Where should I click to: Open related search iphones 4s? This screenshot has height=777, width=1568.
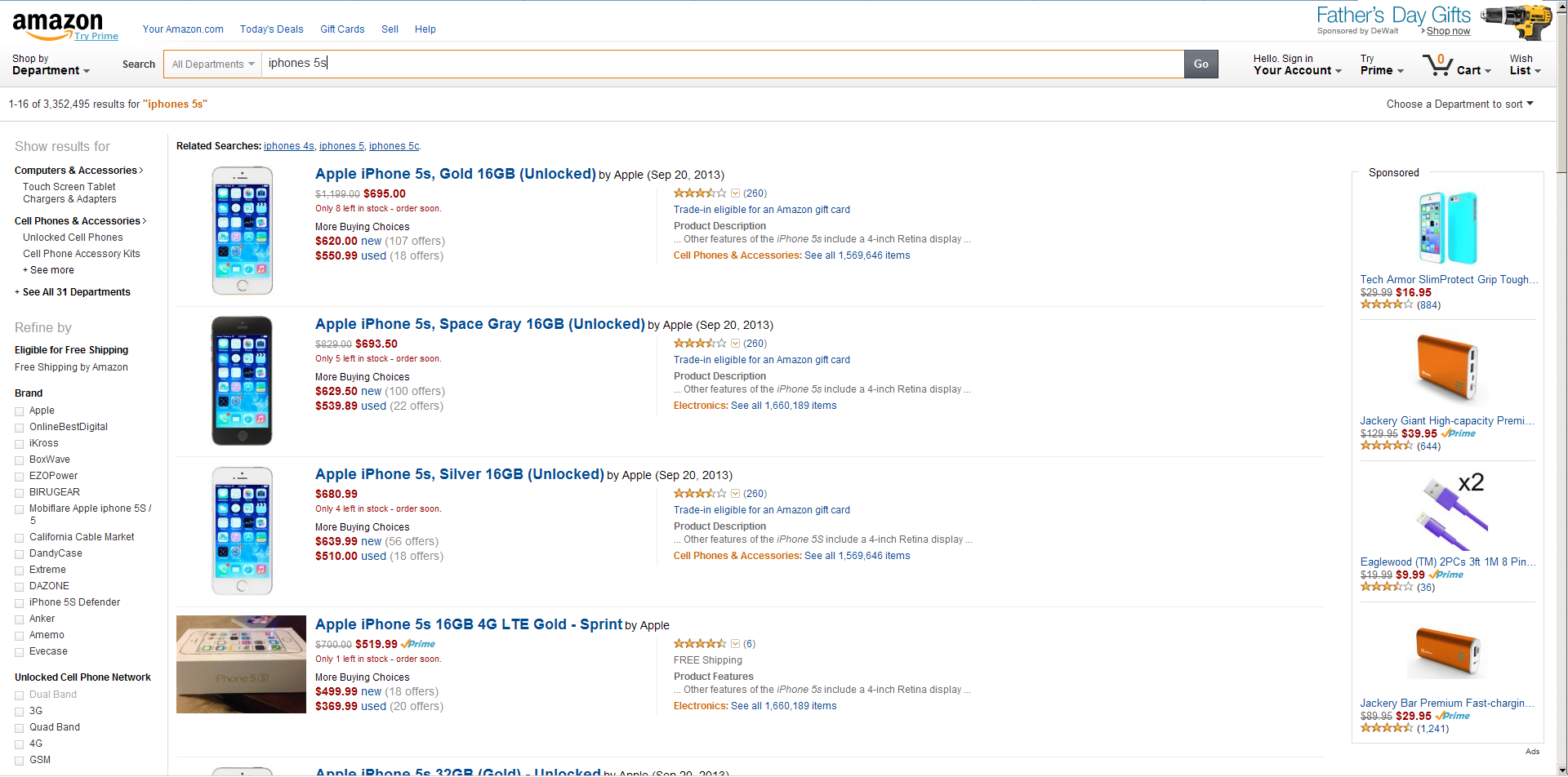click(x=288, y=146)
